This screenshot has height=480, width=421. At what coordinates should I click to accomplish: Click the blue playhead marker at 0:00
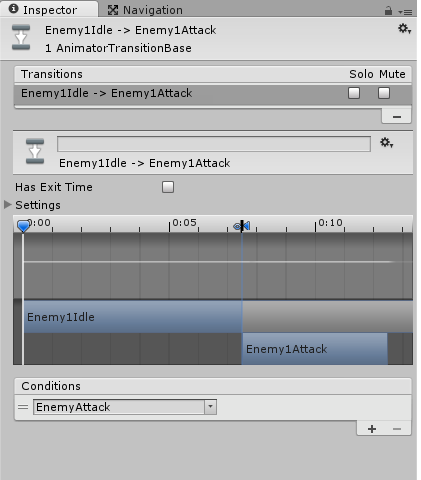pos(23,226)
